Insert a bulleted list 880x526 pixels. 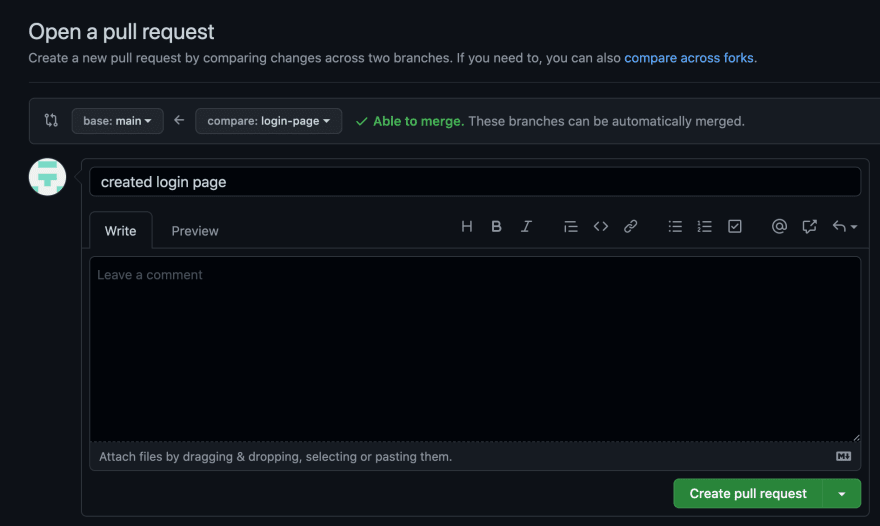pyautogui.click(x=675, y=226)
